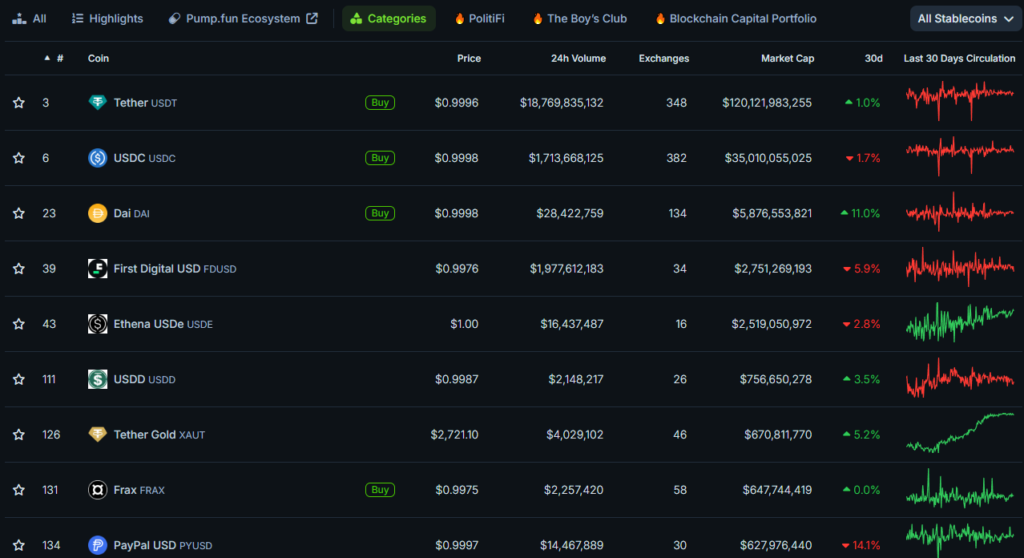
Task: Click the list icon of Highlights tab
Action: pos(77,18)
